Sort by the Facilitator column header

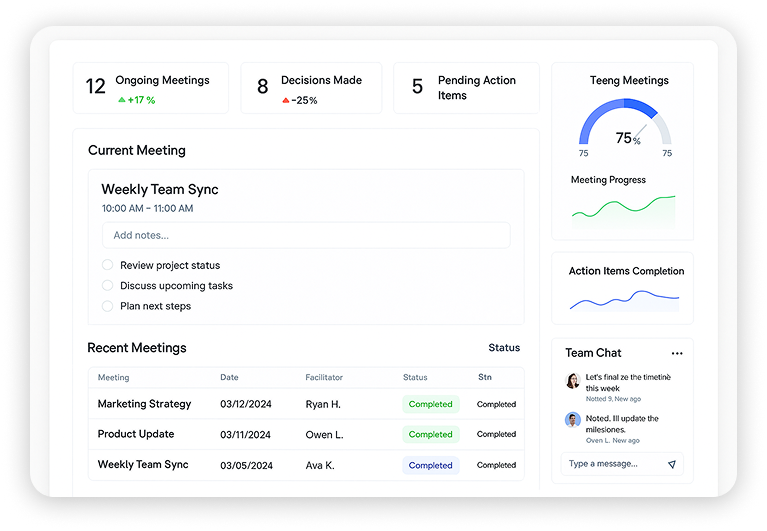pyautogui.click(x=324, y=377)
